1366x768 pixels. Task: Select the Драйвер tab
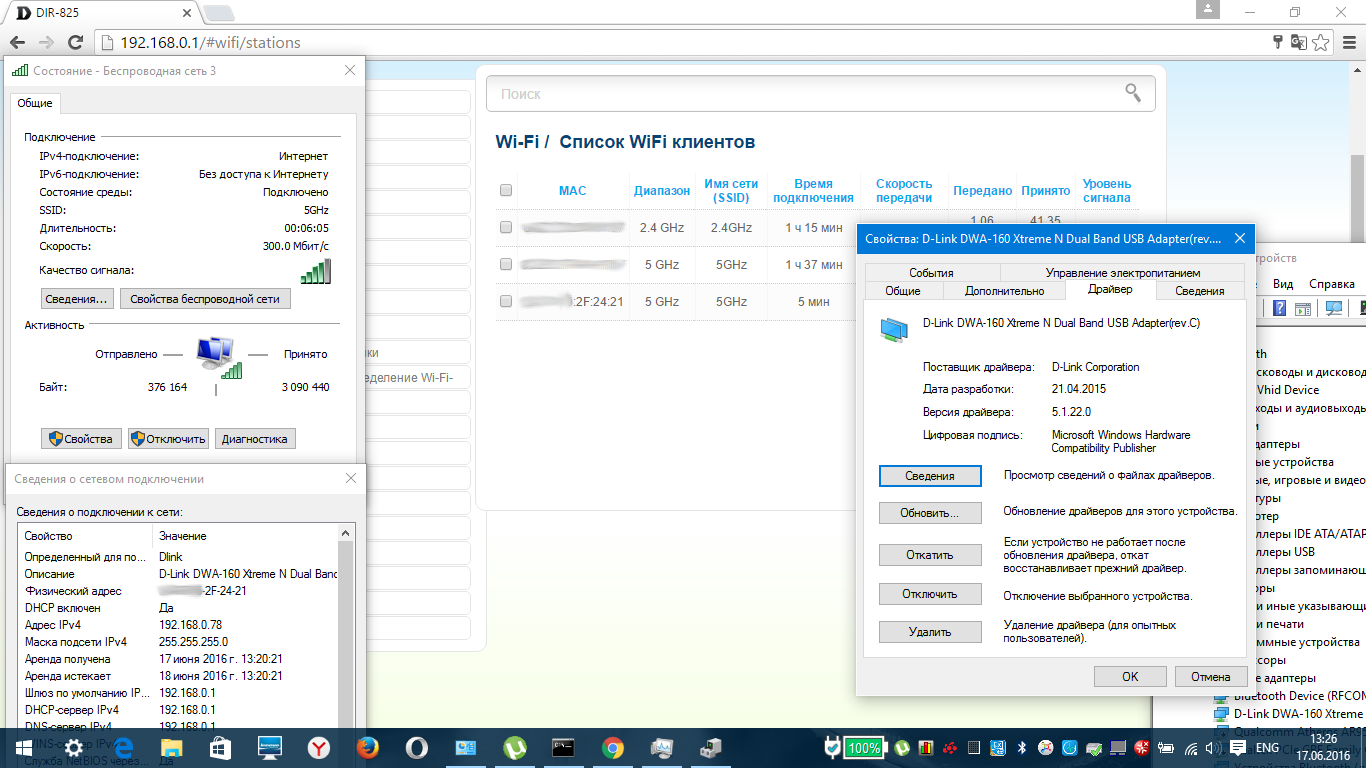click(x=1110, y=289)
